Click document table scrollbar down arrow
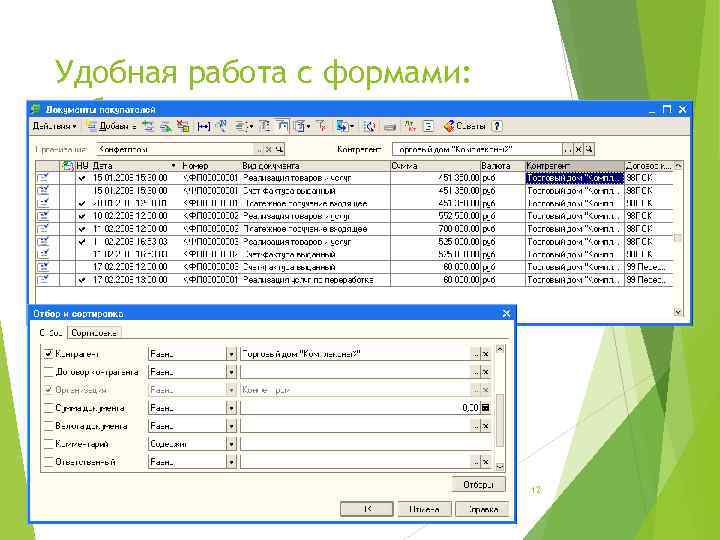Image resolution: width=720 pixels, height=540 pixels. [x=678, y=312]
